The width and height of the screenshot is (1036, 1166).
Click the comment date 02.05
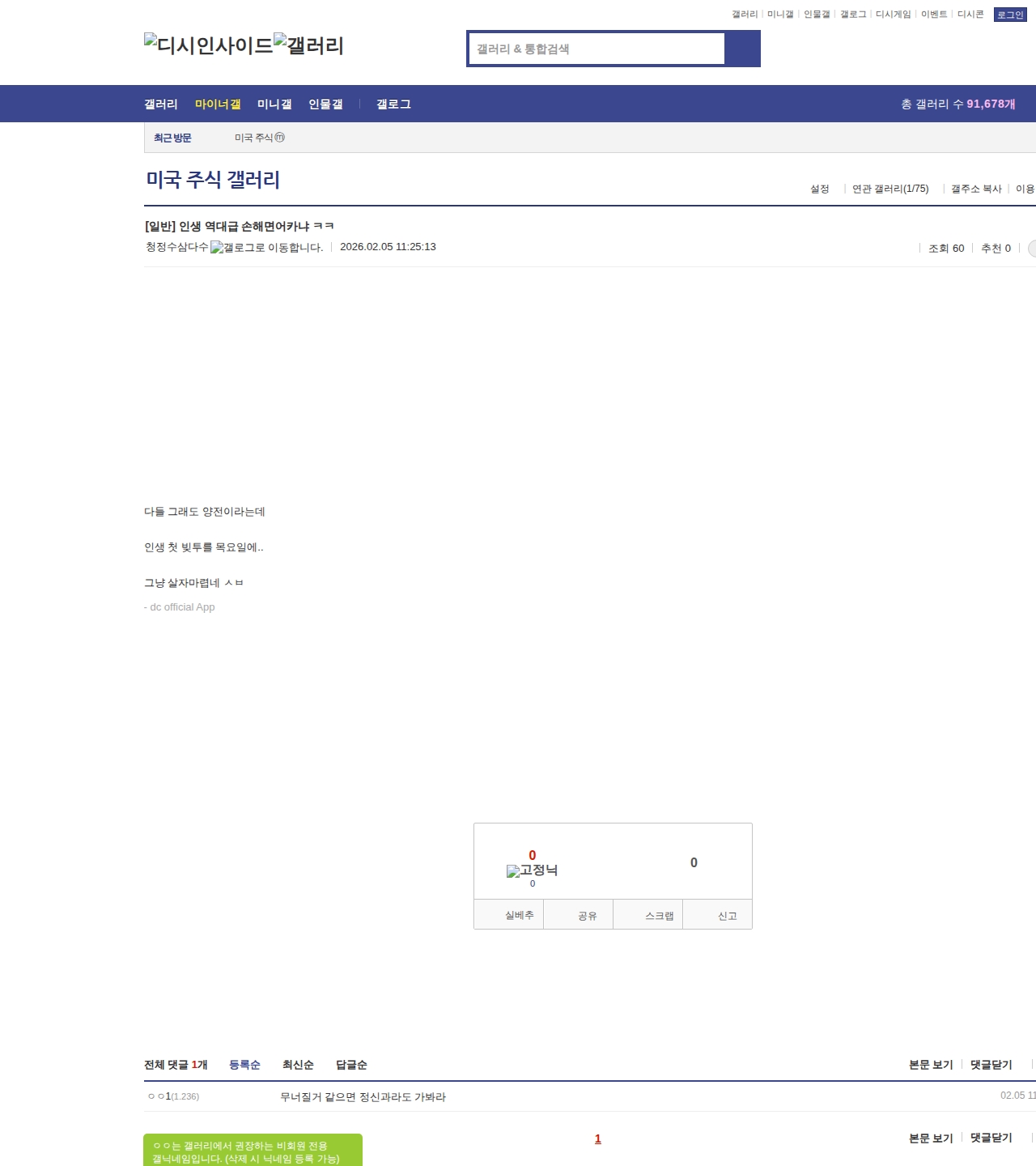coord(1018,1096)
